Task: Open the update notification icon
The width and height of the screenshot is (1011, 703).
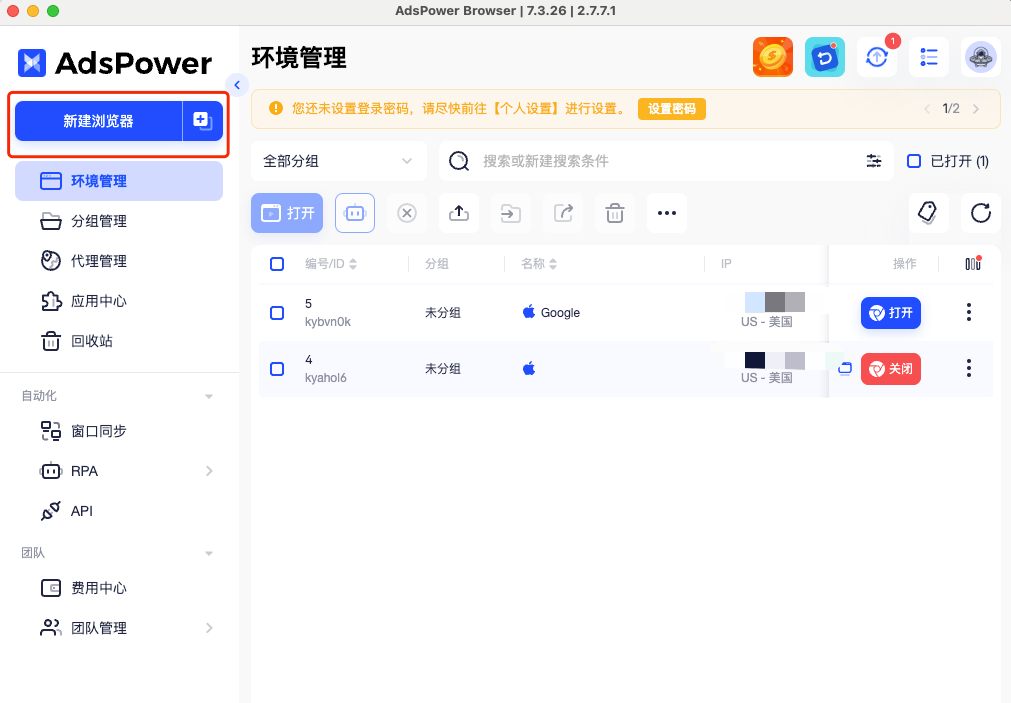Action: pyautogui.click(x=877, y=57)
